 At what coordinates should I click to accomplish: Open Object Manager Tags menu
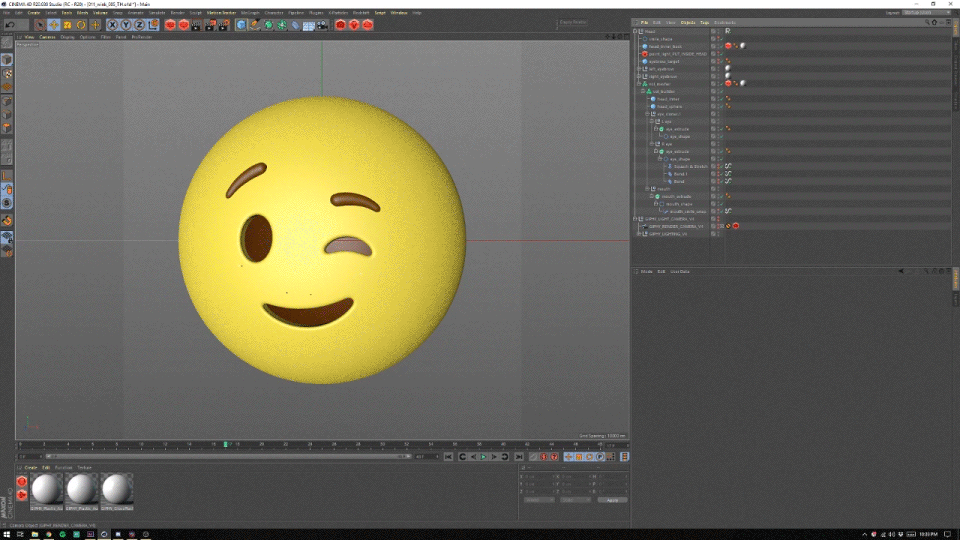[705, 23]
